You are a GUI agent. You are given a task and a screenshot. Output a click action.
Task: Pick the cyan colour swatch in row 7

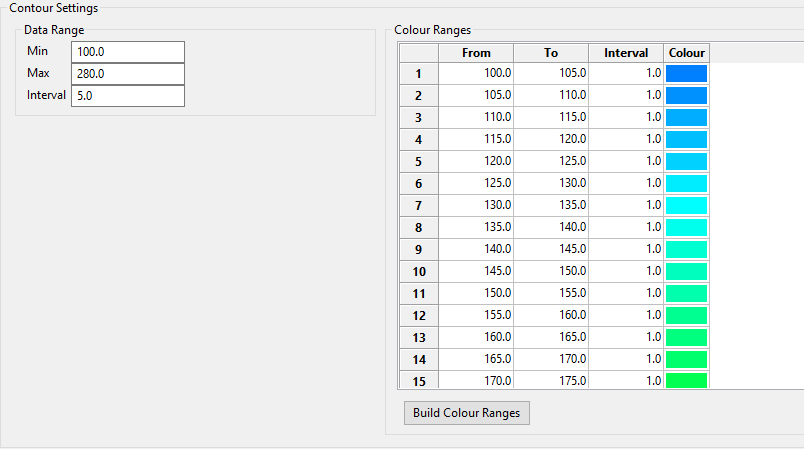click(686, 206)
